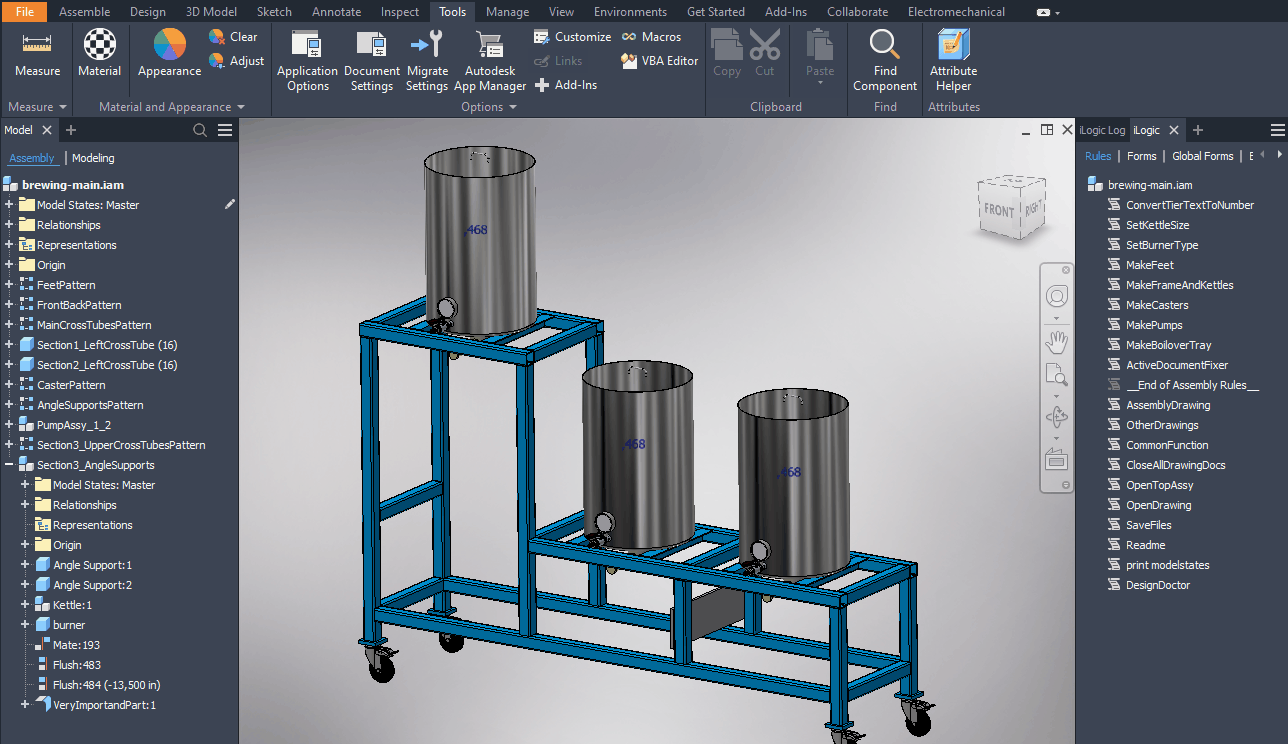
Task: Click the ViewCube FRONT face
Action: click(999, 210)
